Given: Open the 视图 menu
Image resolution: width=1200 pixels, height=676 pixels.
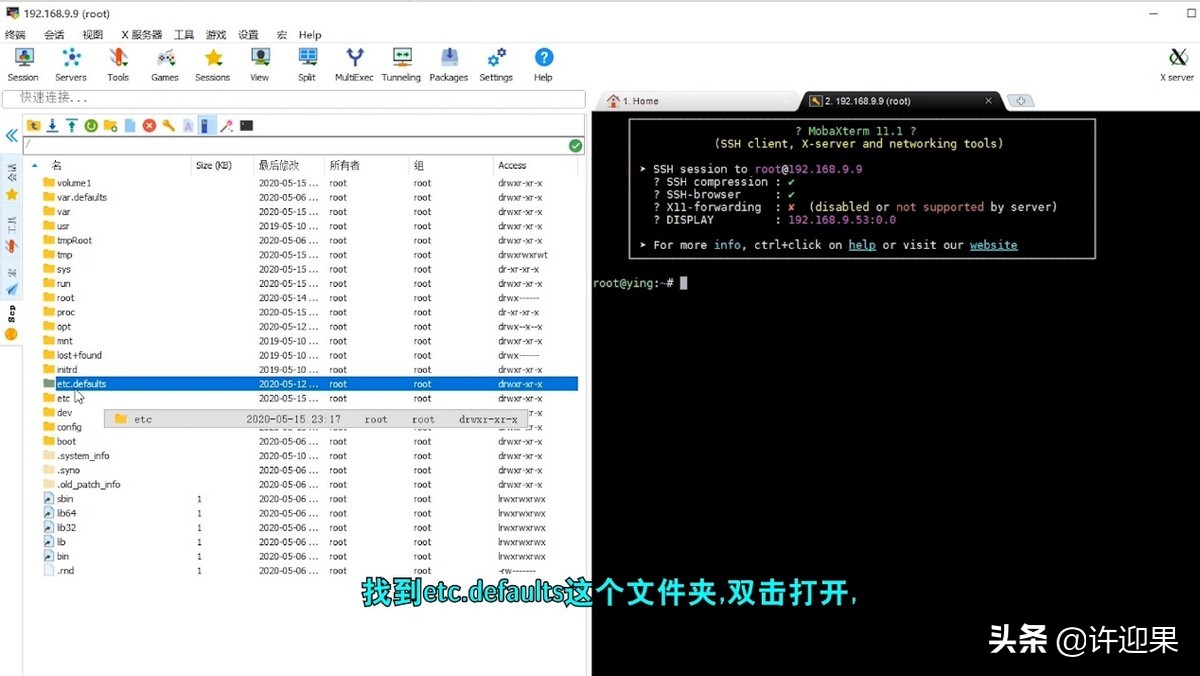Looking at the screenshot, I should click(93, 34).
